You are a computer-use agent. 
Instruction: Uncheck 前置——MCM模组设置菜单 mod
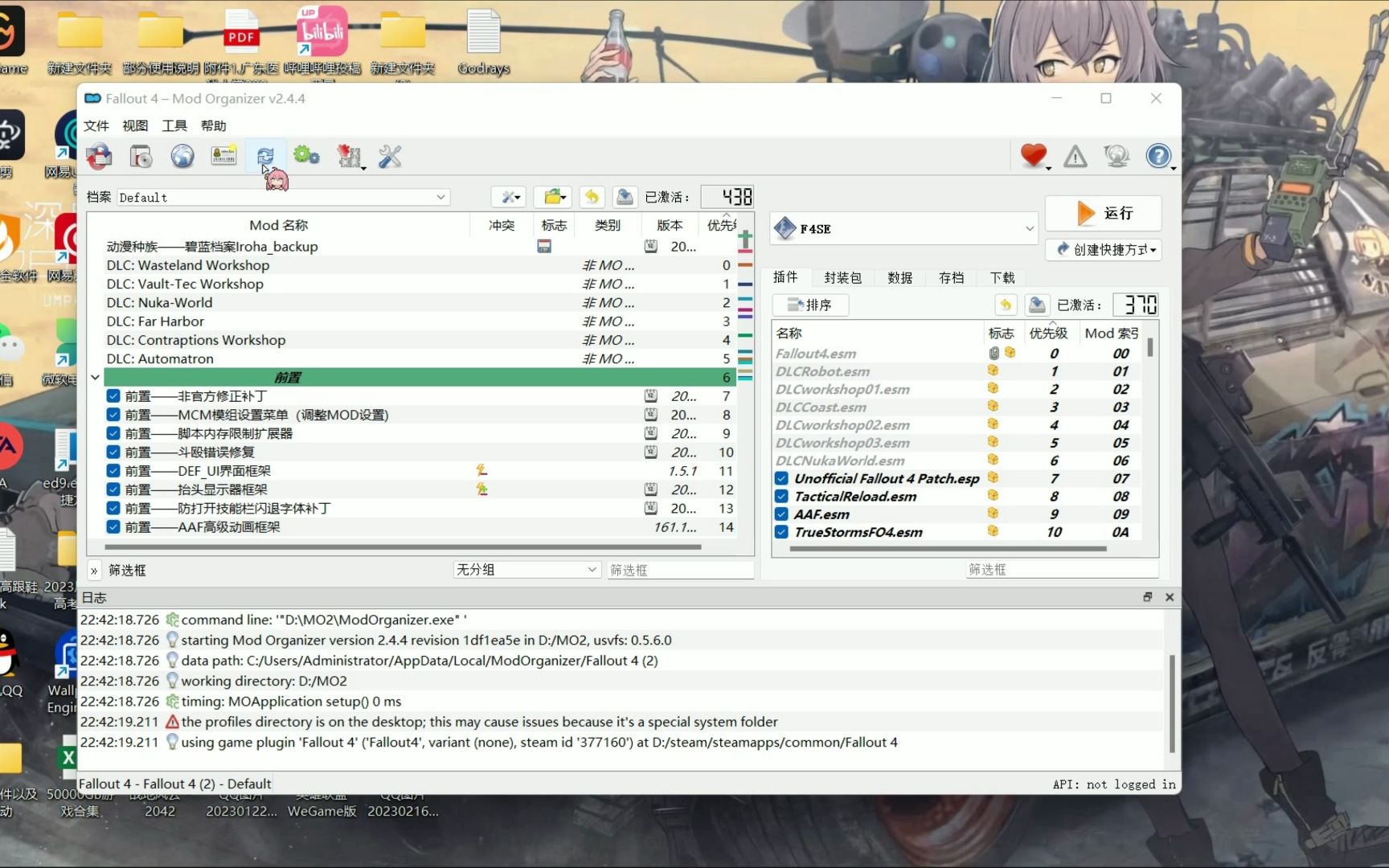click(x=113, y=415)
